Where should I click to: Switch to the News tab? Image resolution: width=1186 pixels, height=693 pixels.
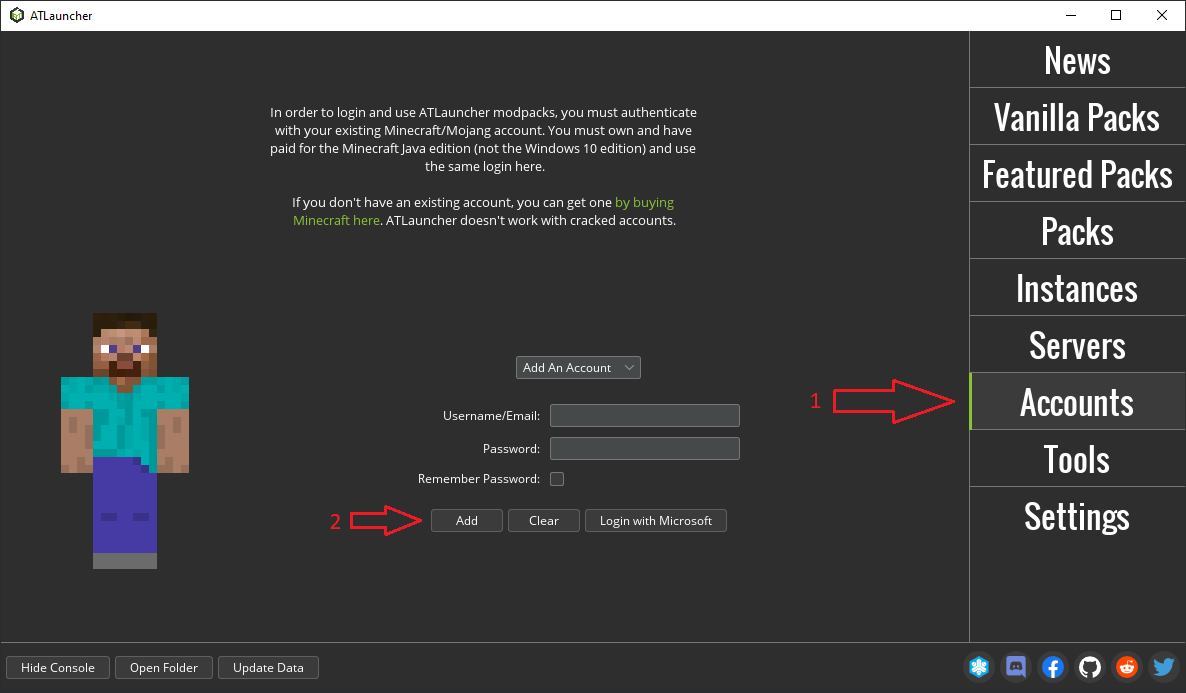pyautogui.click(x=1077, y=60)
